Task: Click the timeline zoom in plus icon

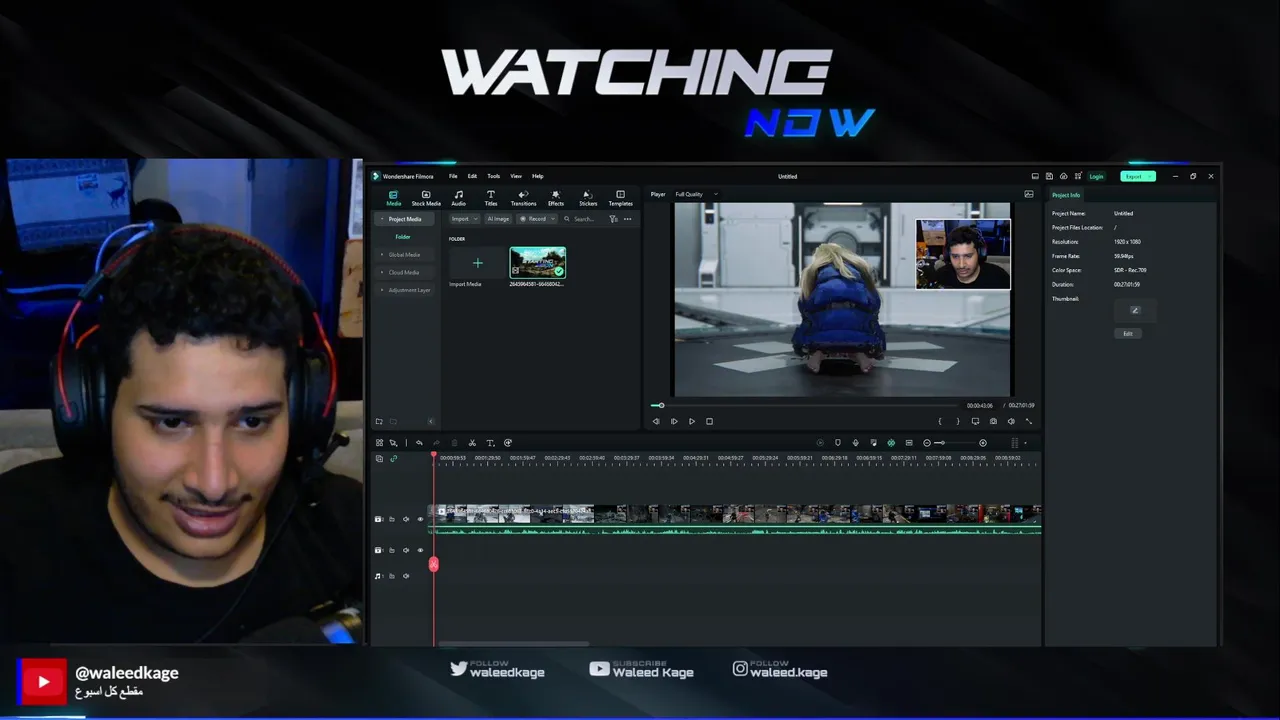Action: point(982,443)
